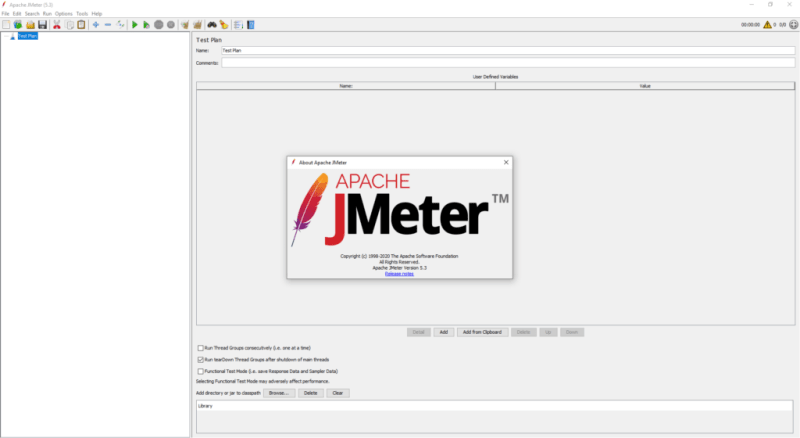Click the Browse... classpath button
This screenshot has width=800, height=438.
[x=279, y=393]
